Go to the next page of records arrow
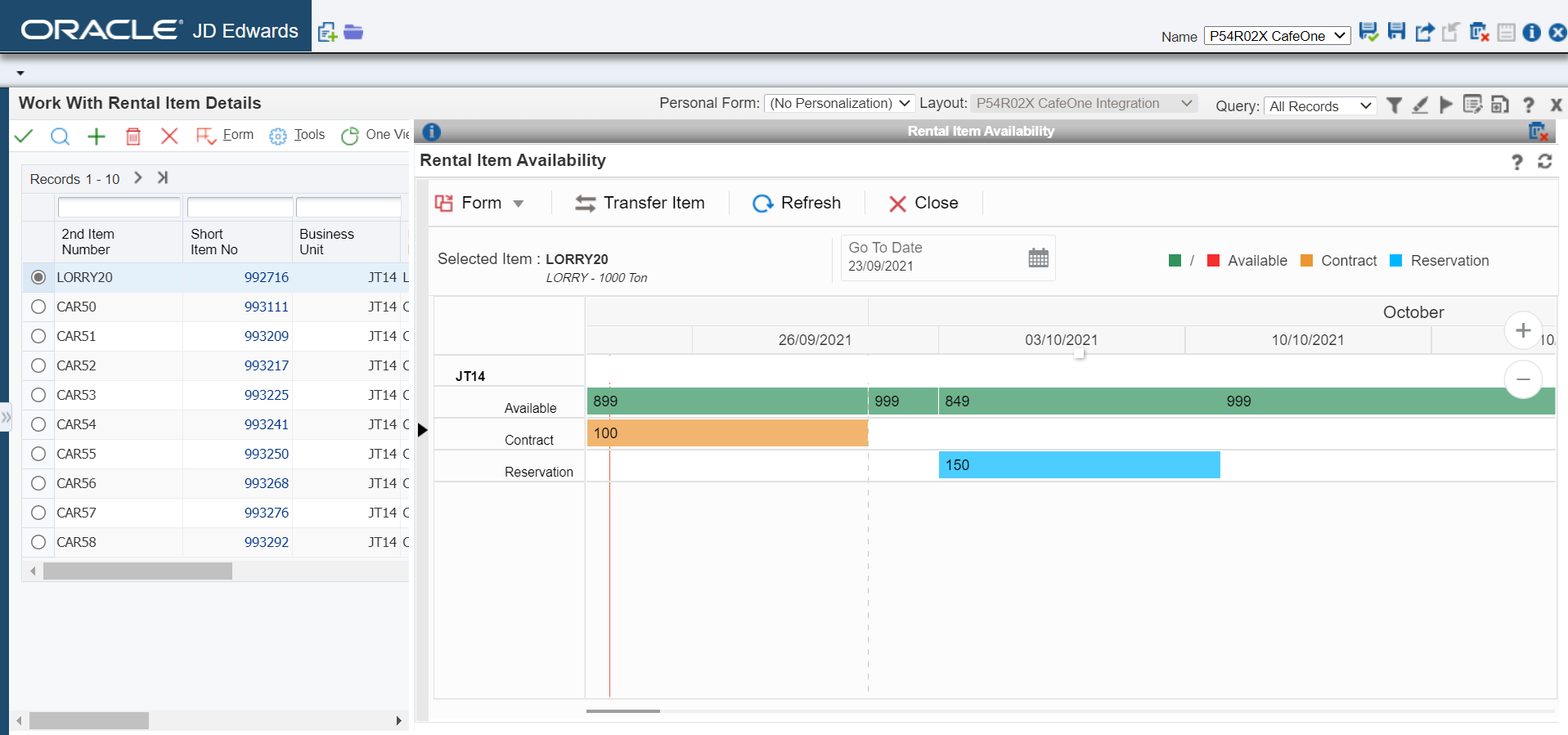This screenshot has height=735, width=1568. (137, 177)
